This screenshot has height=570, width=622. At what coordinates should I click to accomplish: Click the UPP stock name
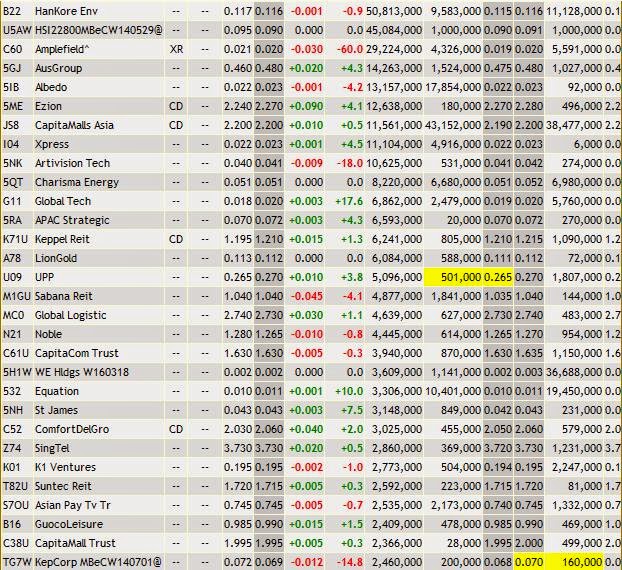point(44,277)
